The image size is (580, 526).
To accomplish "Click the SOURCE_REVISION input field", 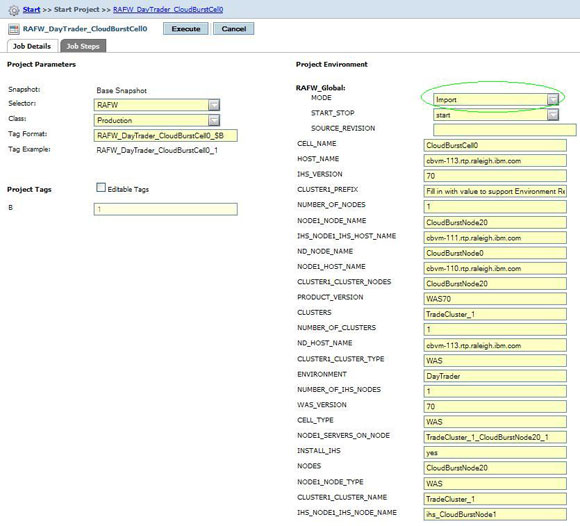I will pyautogui.click(x=505, y=130).
